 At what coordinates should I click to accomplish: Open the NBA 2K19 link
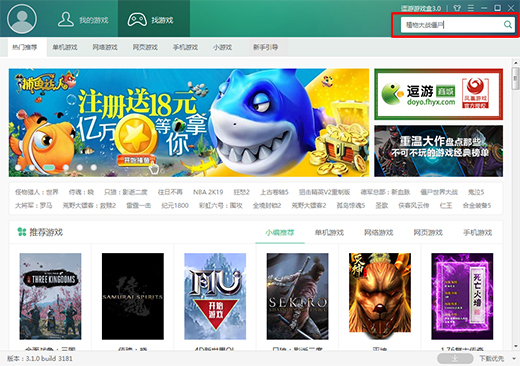(x=208, y=192)
